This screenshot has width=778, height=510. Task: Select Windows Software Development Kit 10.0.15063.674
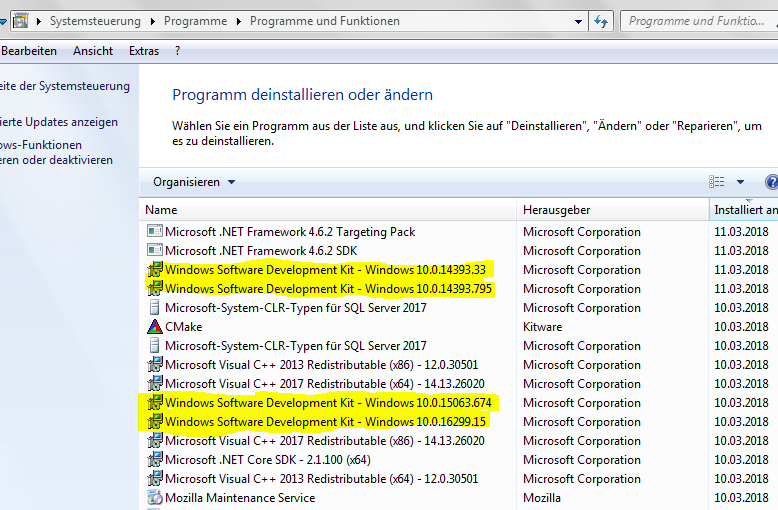pyautogui.click(x=328, y=403)
